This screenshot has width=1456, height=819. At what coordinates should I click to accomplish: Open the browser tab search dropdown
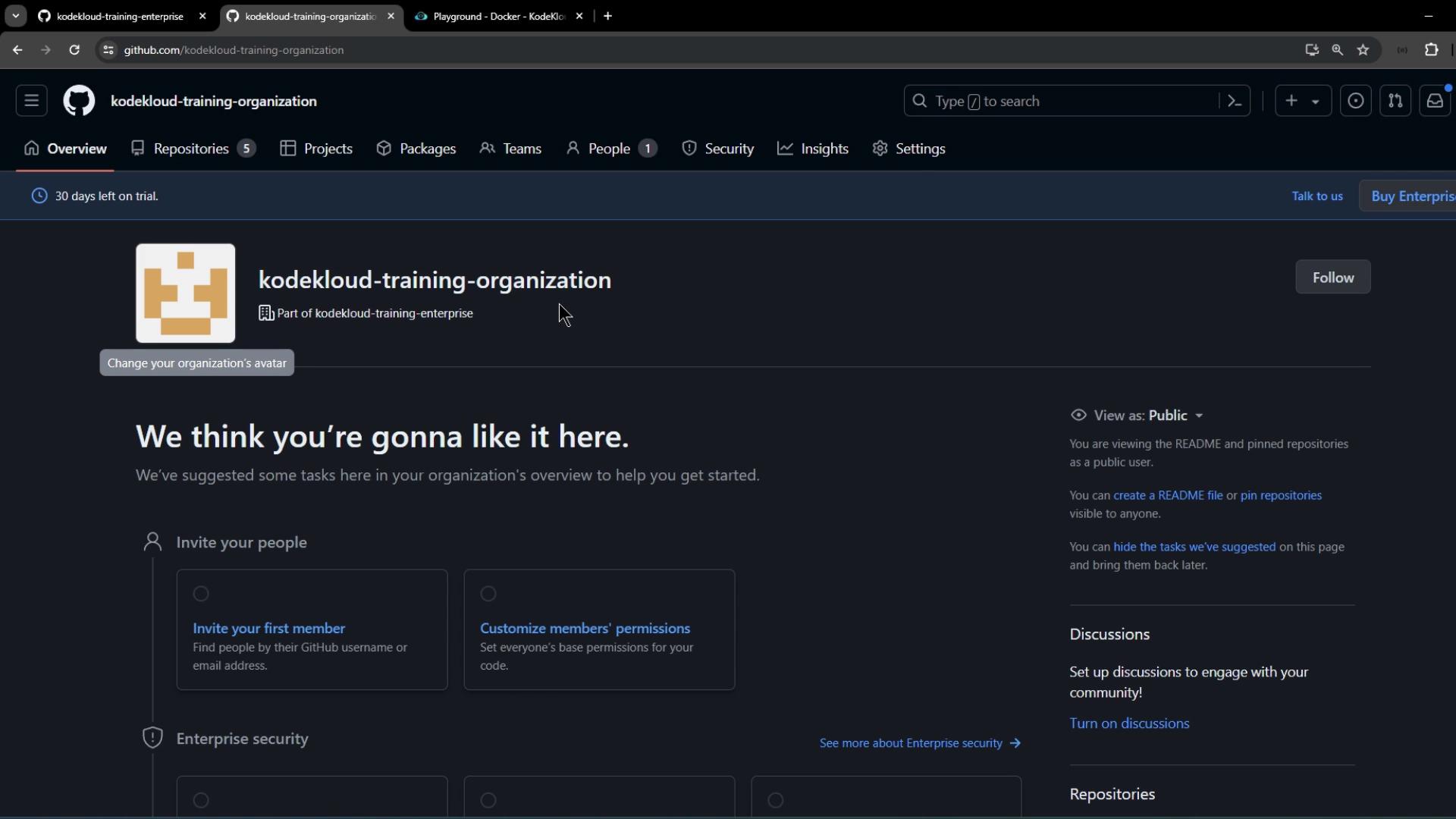tap(15, 16)
